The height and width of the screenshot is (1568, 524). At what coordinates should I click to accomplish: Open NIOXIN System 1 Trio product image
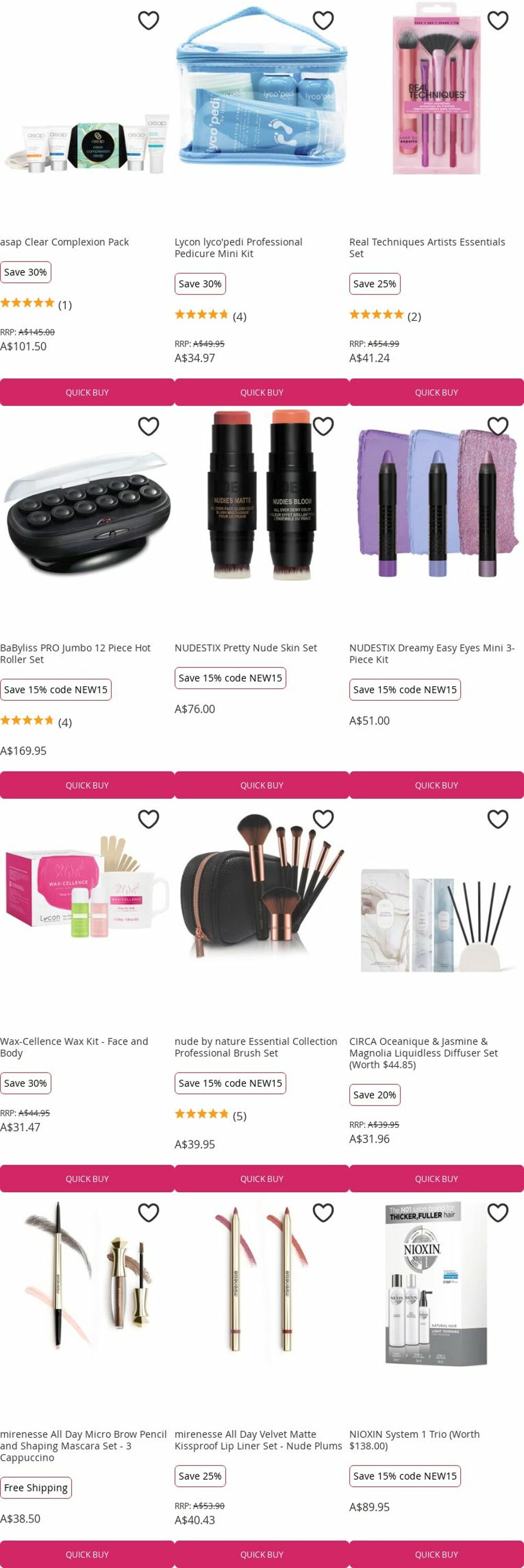click(436, 1284)
